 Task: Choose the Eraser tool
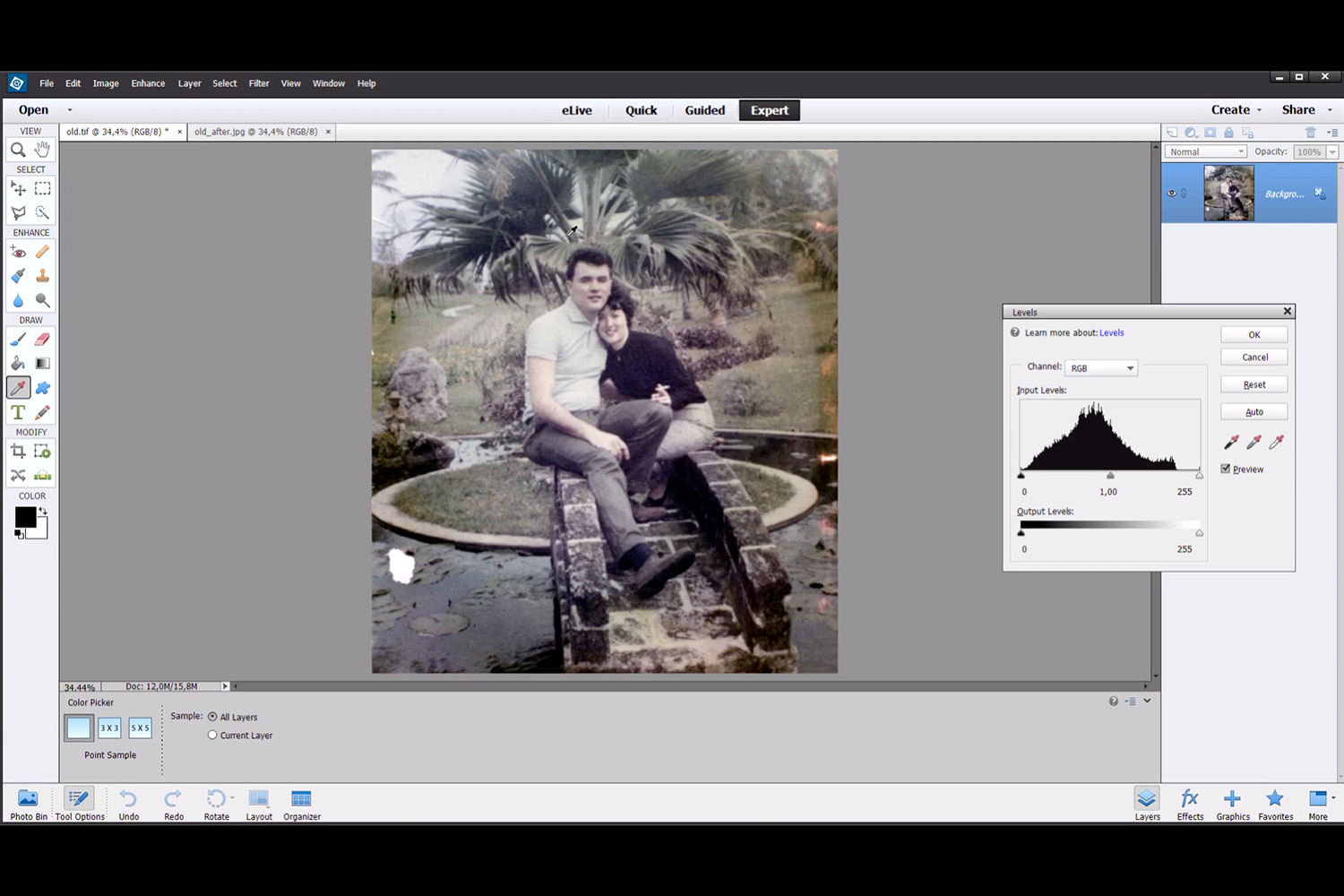click(42, 340)
